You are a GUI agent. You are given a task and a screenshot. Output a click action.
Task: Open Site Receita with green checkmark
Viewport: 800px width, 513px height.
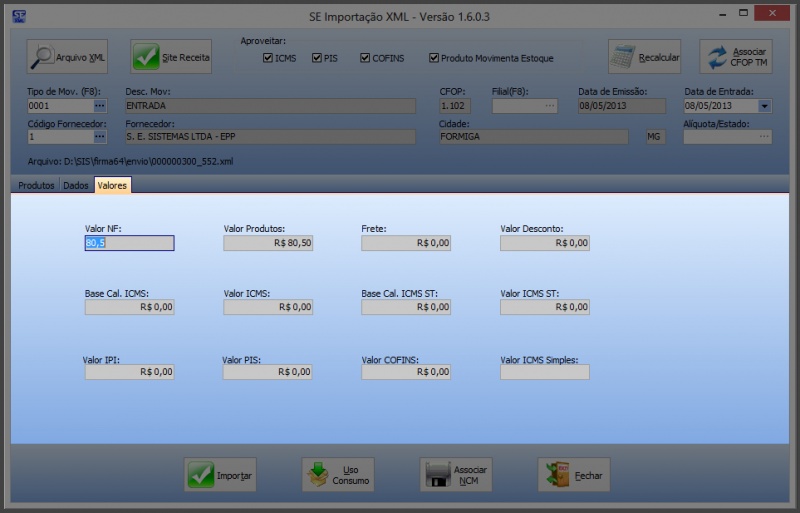(172, 57)
